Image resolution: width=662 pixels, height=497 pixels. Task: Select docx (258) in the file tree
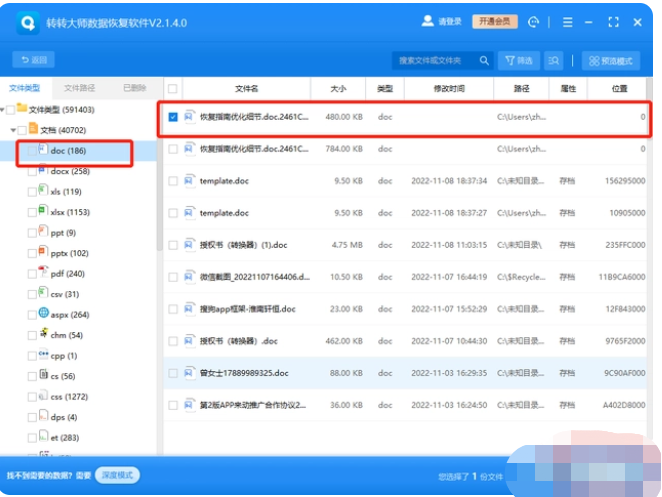(x=69, y=171)
